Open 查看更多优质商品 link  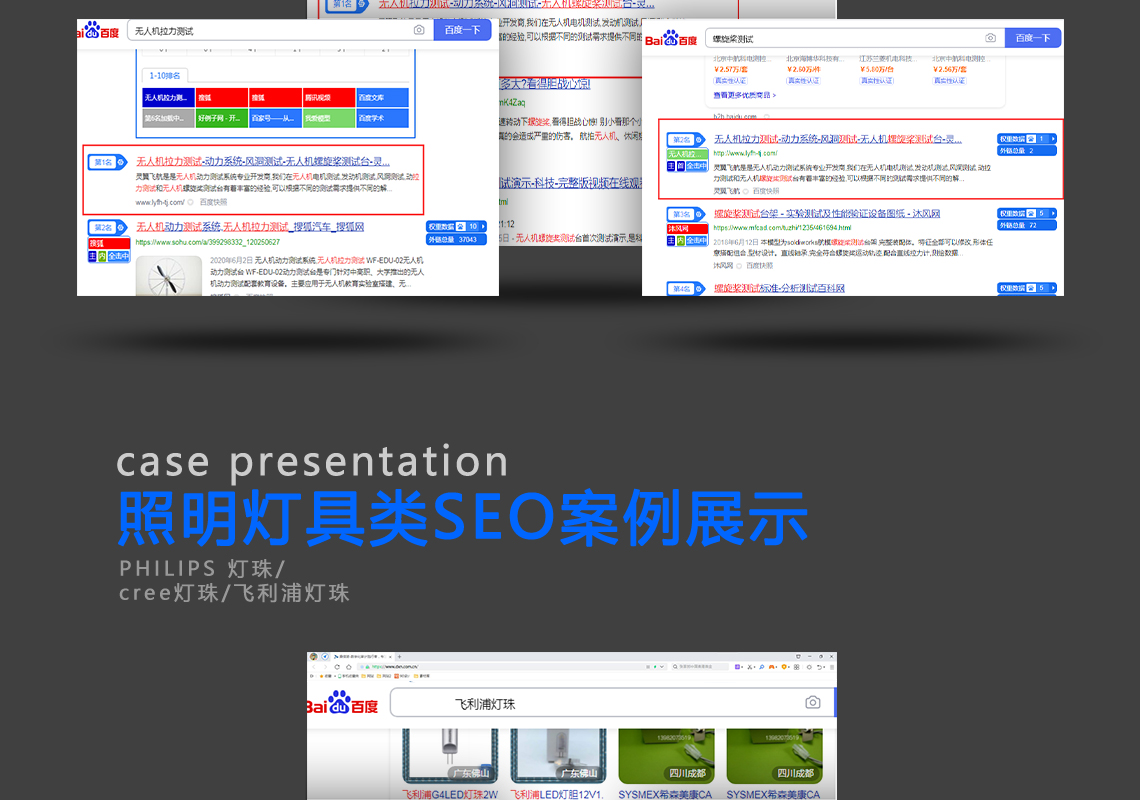click(745, 96)
